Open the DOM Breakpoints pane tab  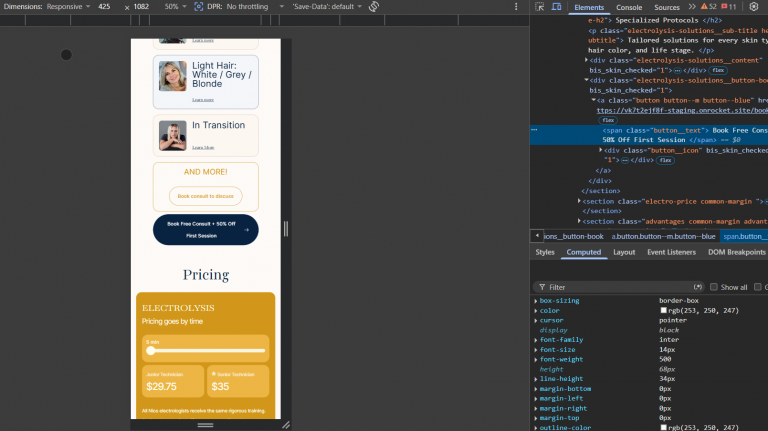click(736, 252)
